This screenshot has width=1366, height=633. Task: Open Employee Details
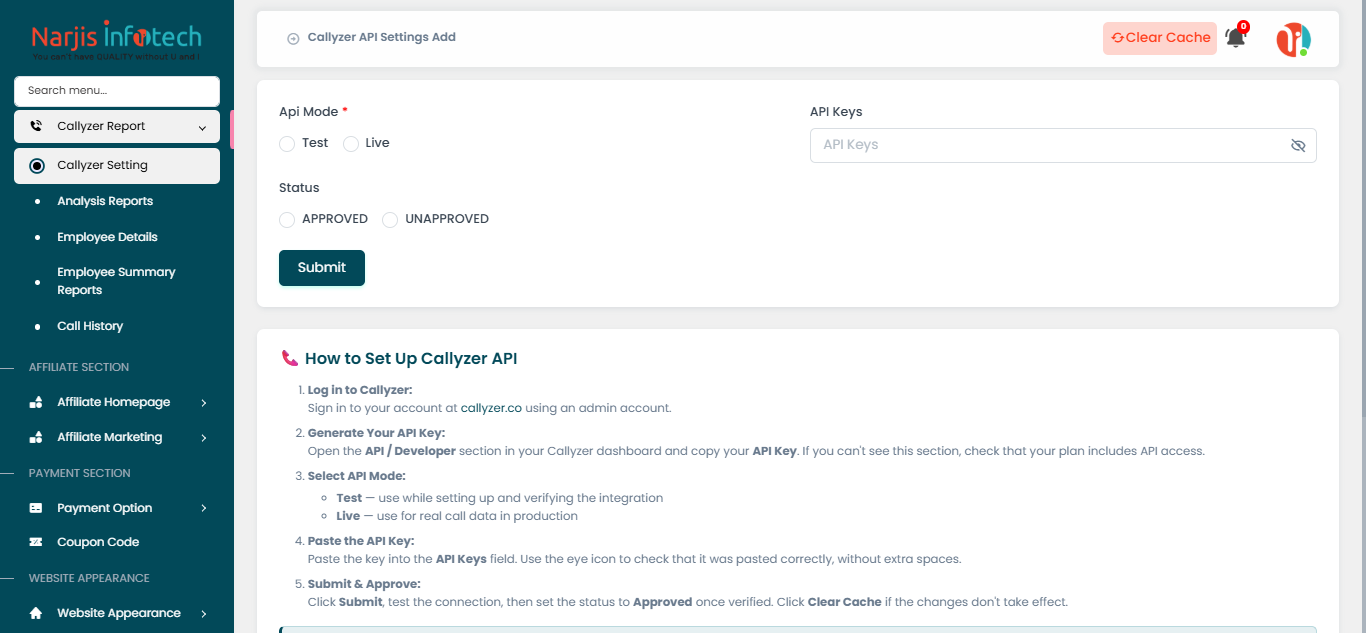coord(107,237)
